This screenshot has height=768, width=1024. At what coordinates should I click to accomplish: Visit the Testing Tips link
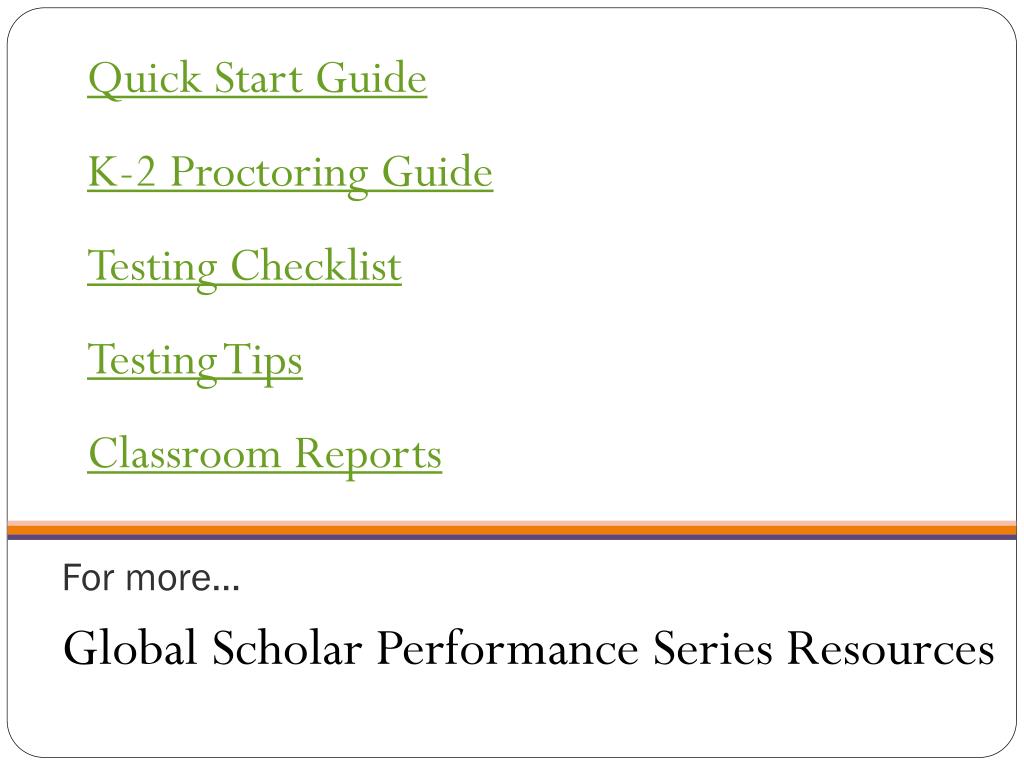[x=195, y=361]
